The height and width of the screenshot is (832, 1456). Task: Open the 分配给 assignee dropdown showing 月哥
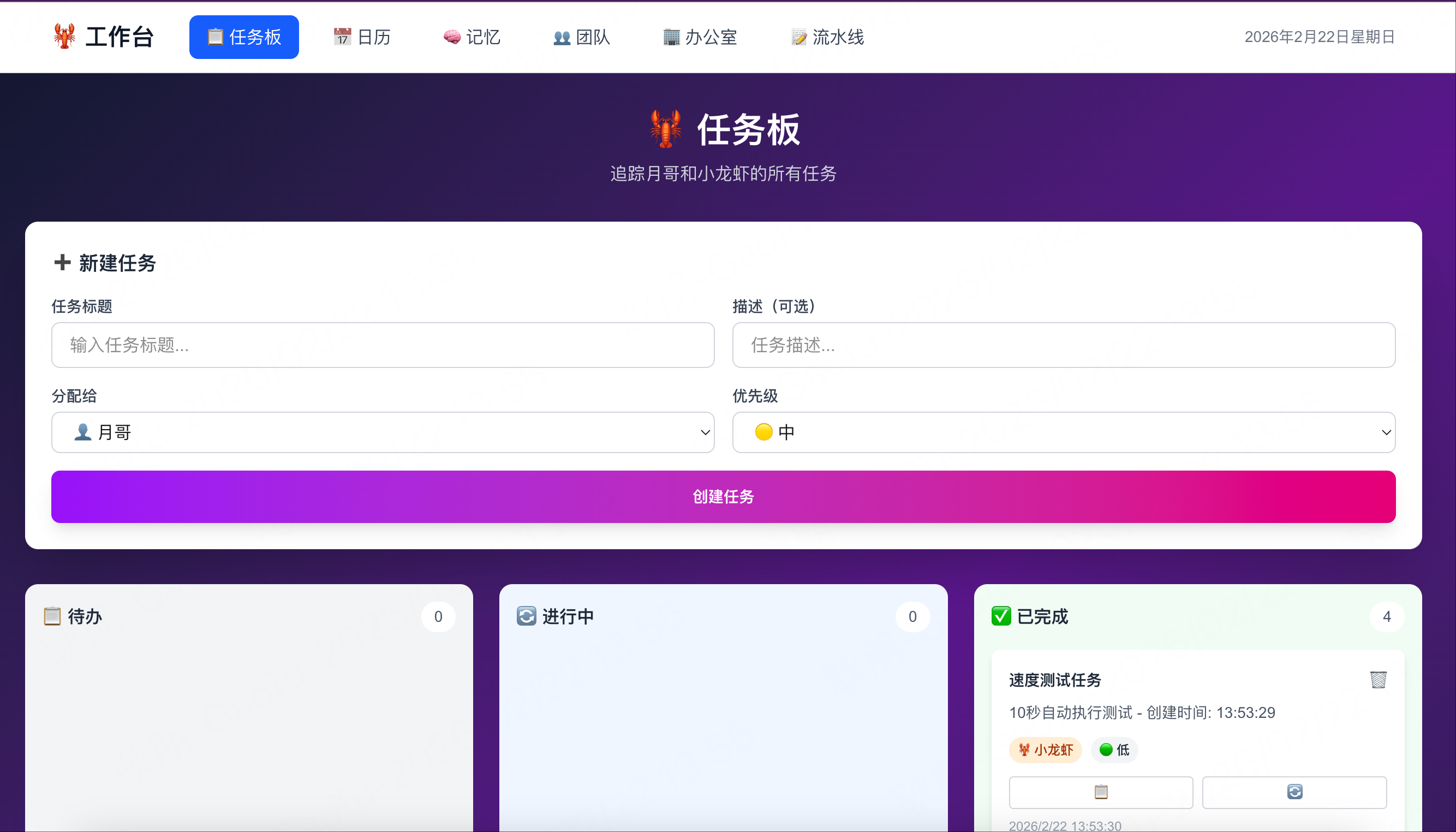[382, 432]
